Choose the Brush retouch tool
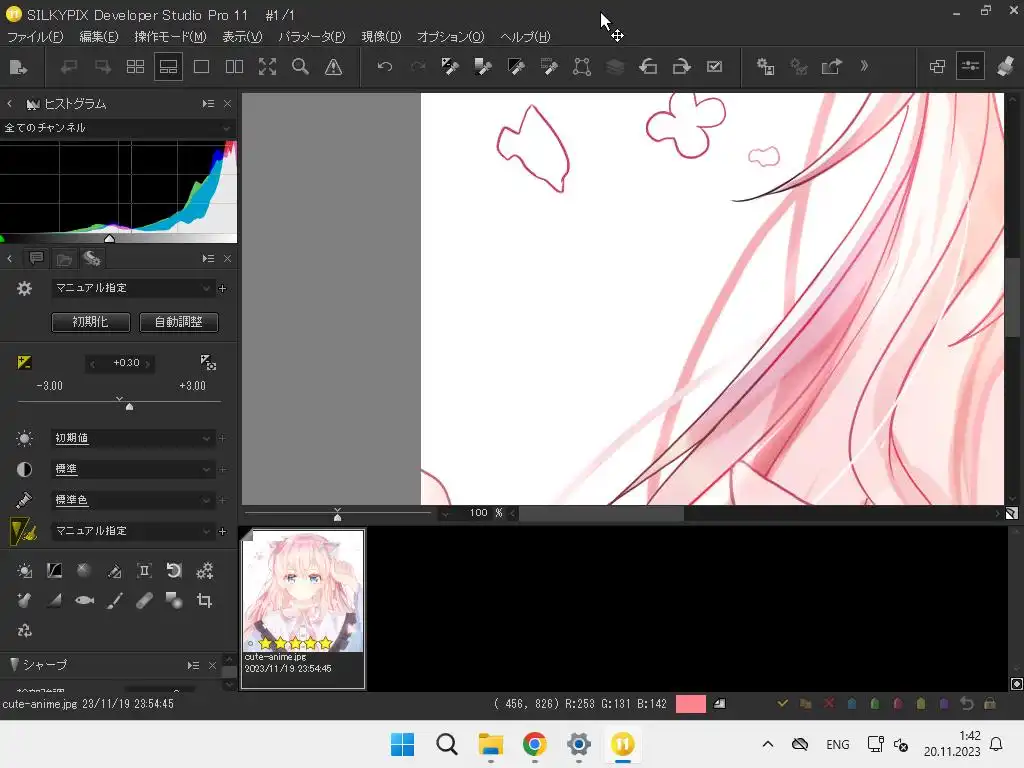The width and height of the screenshot is (1024, 768). tap(115, 600)
